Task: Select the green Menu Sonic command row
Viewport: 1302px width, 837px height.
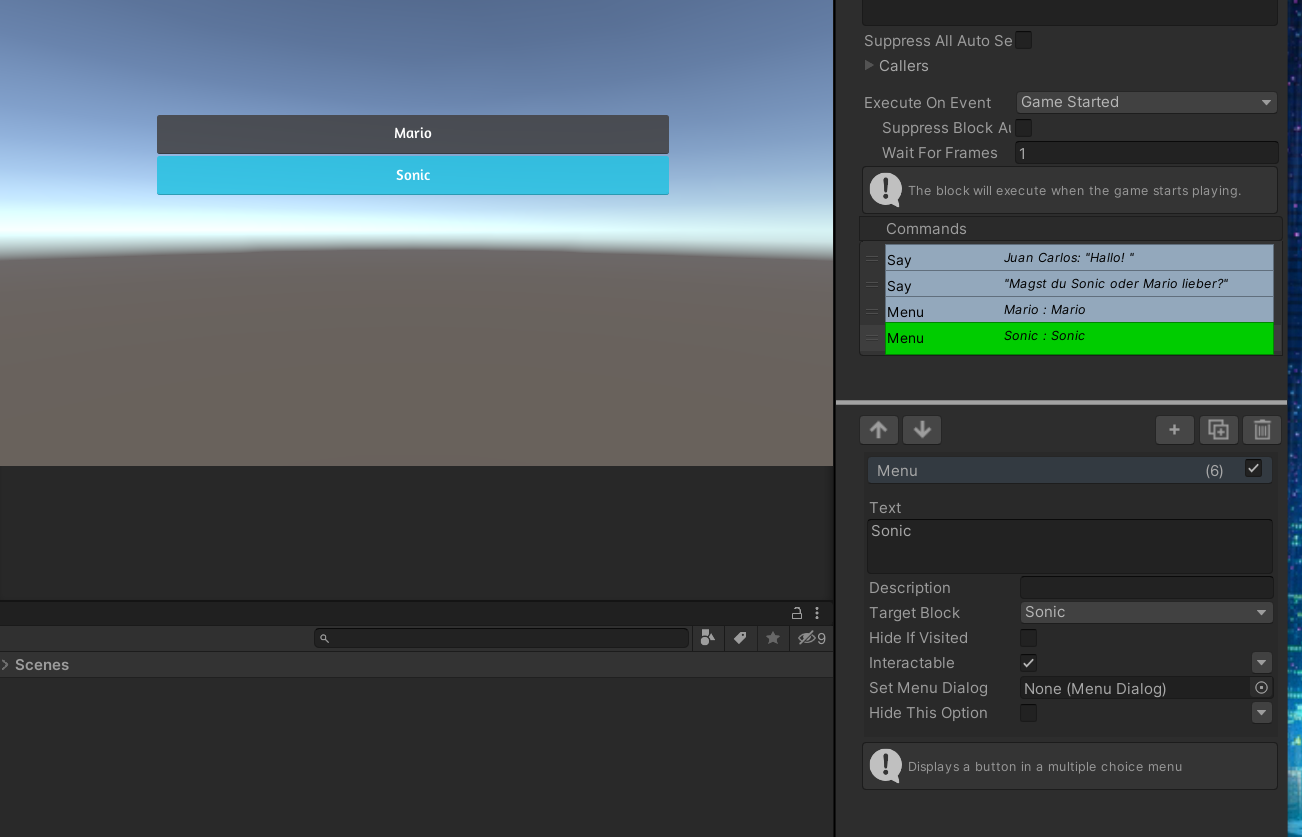Action: (x=1079, y=338)
